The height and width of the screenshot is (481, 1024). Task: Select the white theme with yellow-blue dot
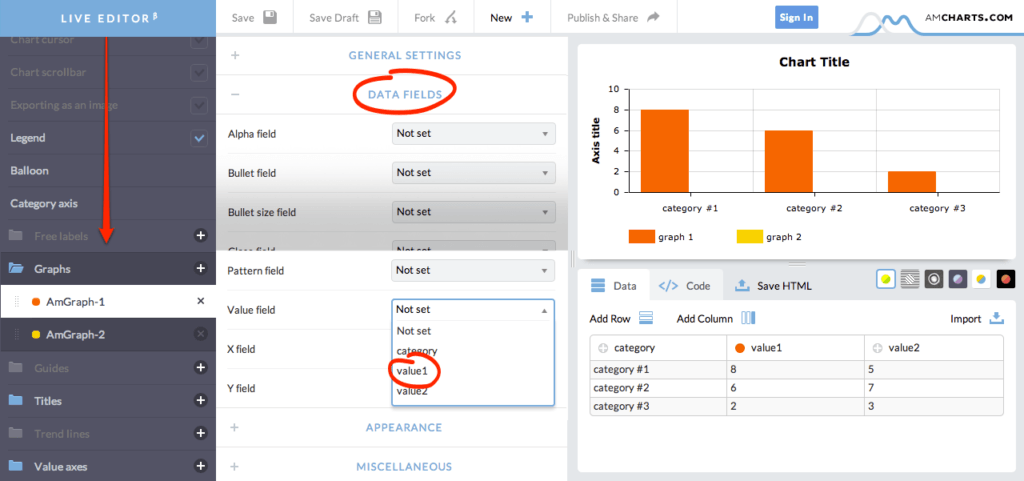point(982,279)
